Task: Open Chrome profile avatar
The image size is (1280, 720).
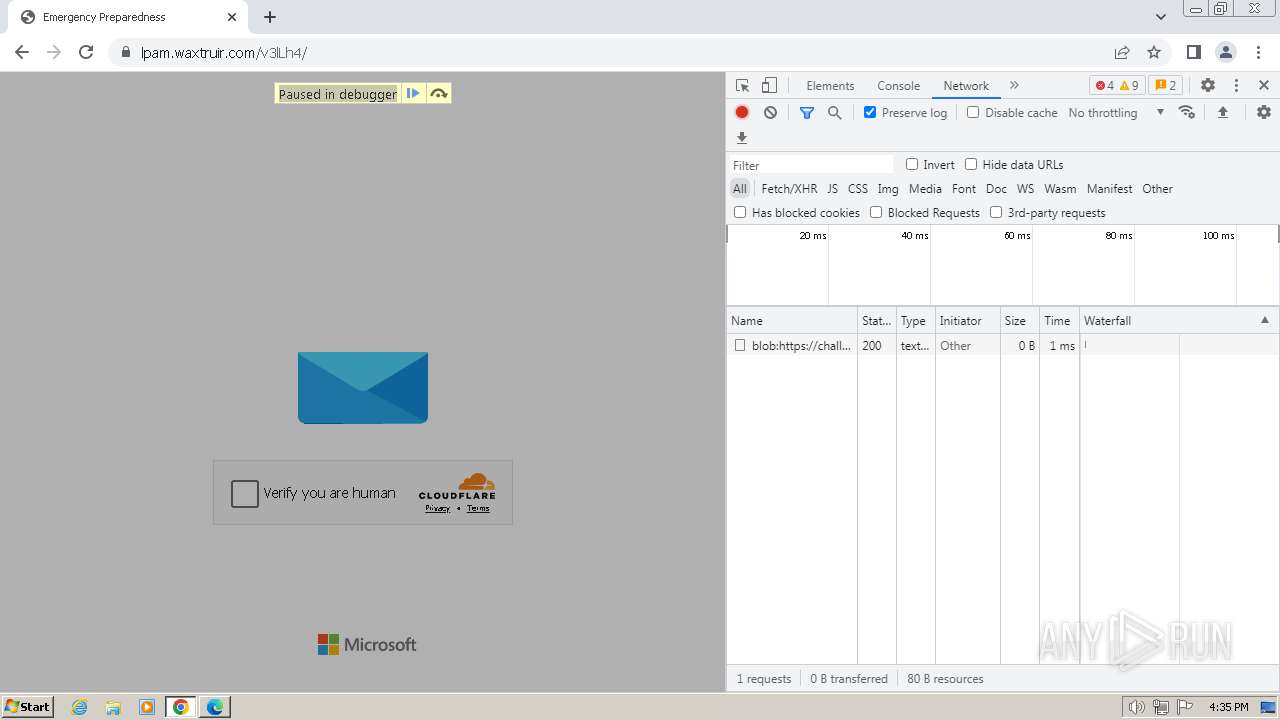Action: (1225, 52)
